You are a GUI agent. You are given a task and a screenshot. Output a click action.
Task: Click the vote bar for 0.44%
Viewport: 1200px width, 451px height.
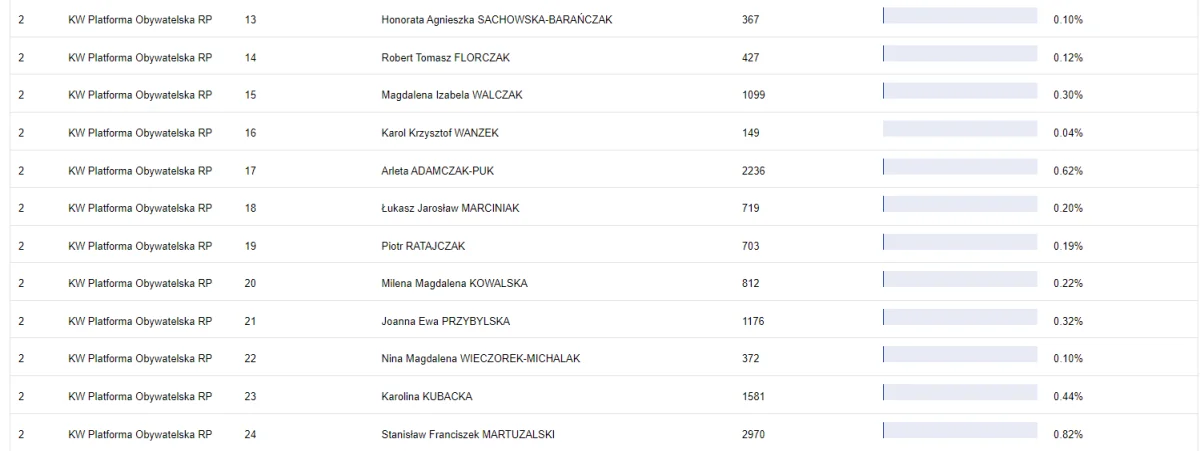pos(960,393)
